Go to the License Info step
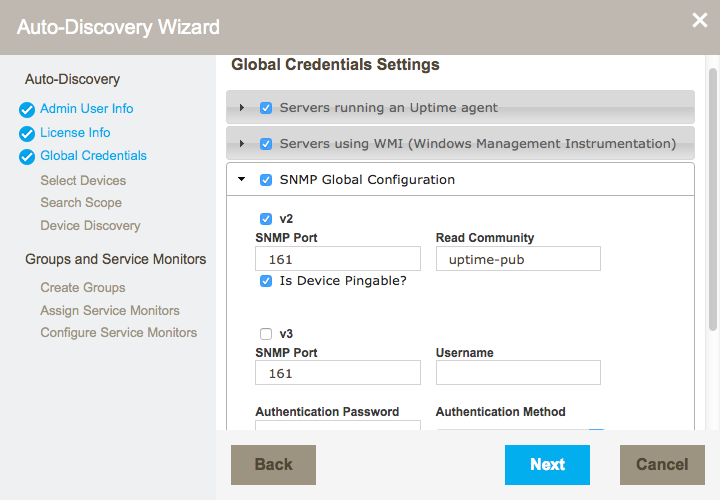The height and width of the screenshot is (500, 720). point(75,133)
